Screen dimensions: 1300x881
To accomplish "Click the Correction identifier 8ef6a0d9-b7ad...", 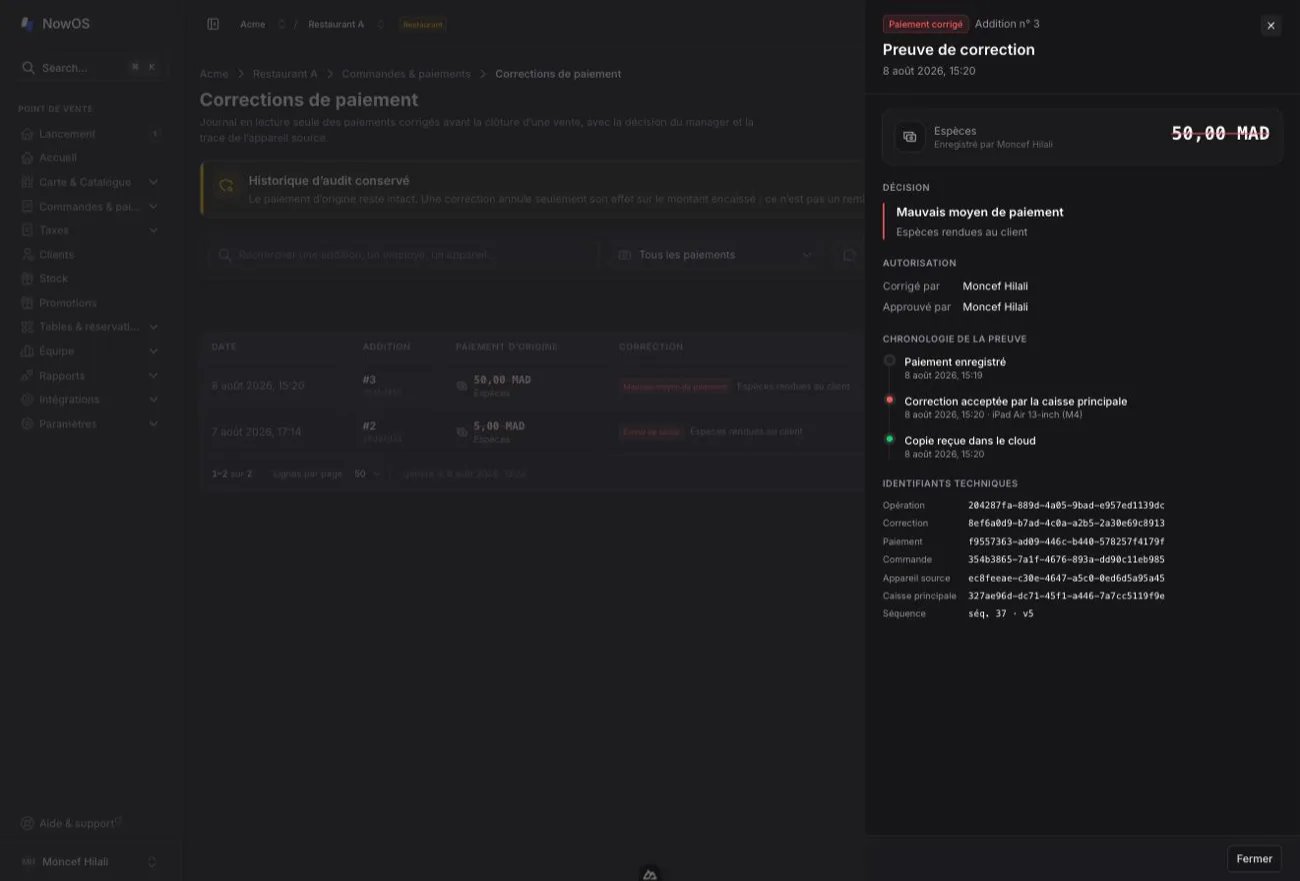I will point(1066,524).
